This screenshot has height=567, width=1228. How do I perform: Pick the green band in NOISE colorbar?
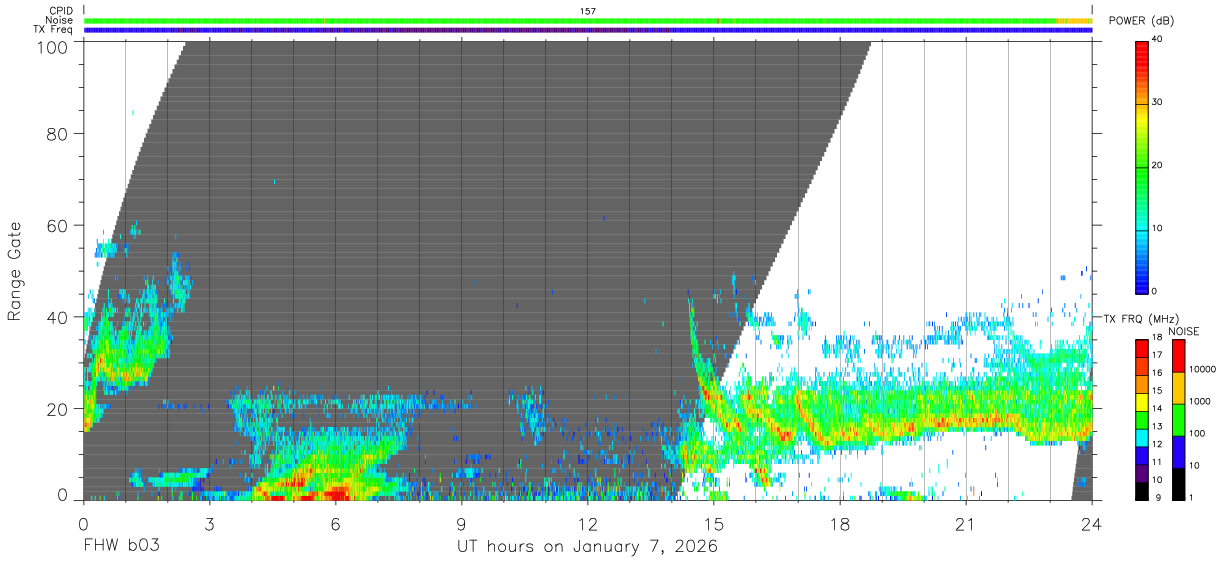point(1178,420)
